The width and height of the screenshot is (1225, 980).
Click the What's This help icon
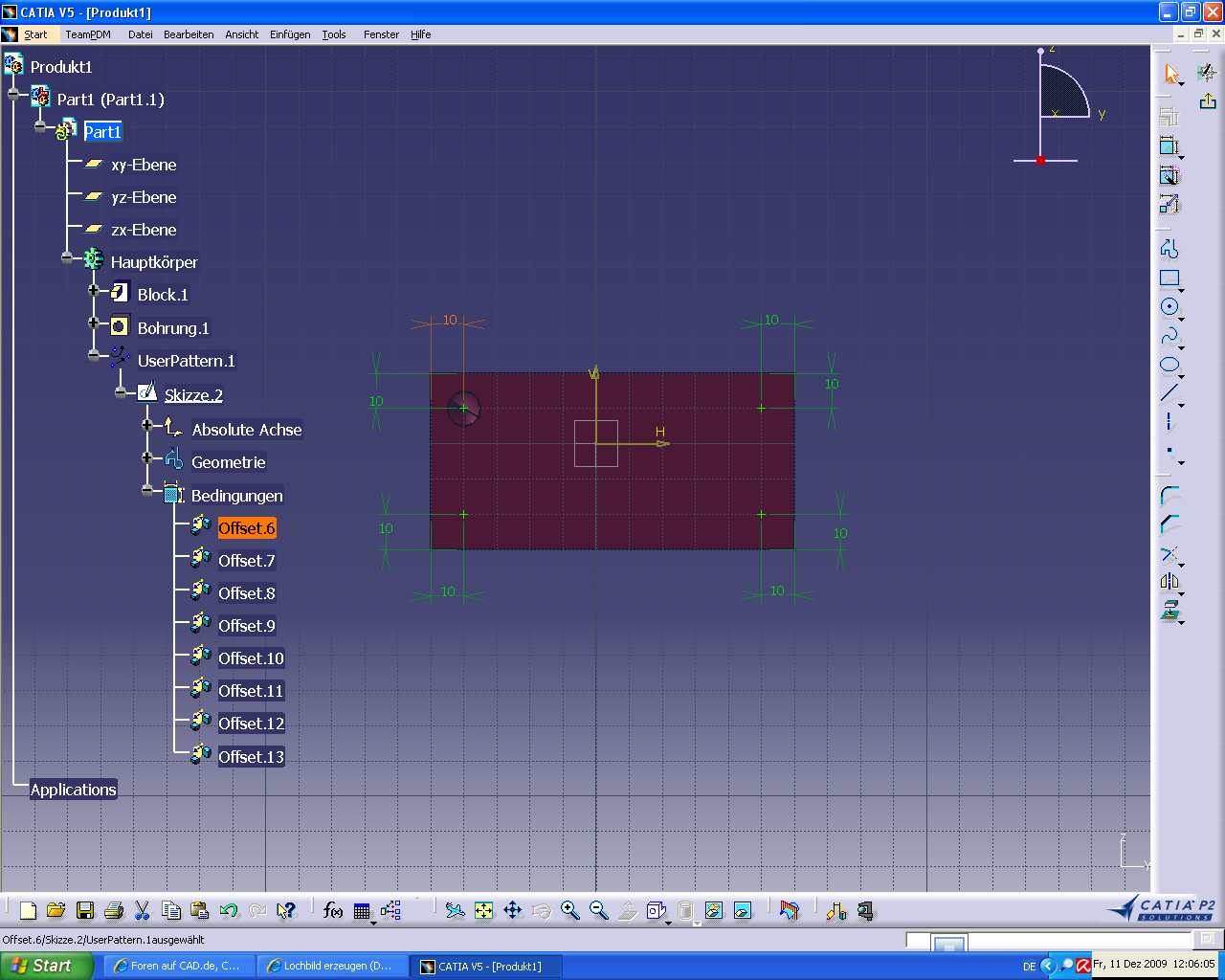[x=286, y=910]
